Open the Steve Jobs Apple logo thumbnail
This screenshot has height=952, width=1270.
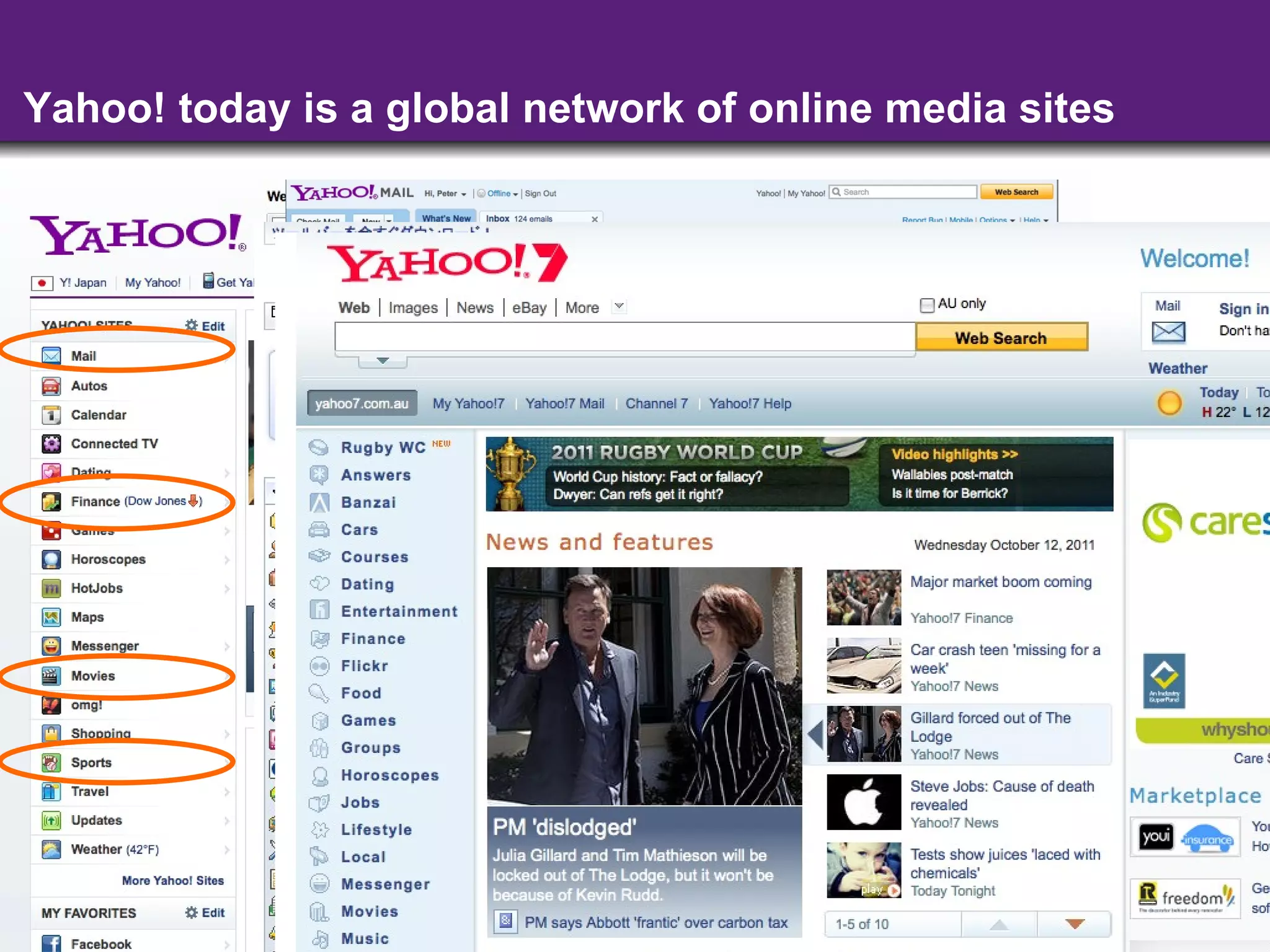864,802
